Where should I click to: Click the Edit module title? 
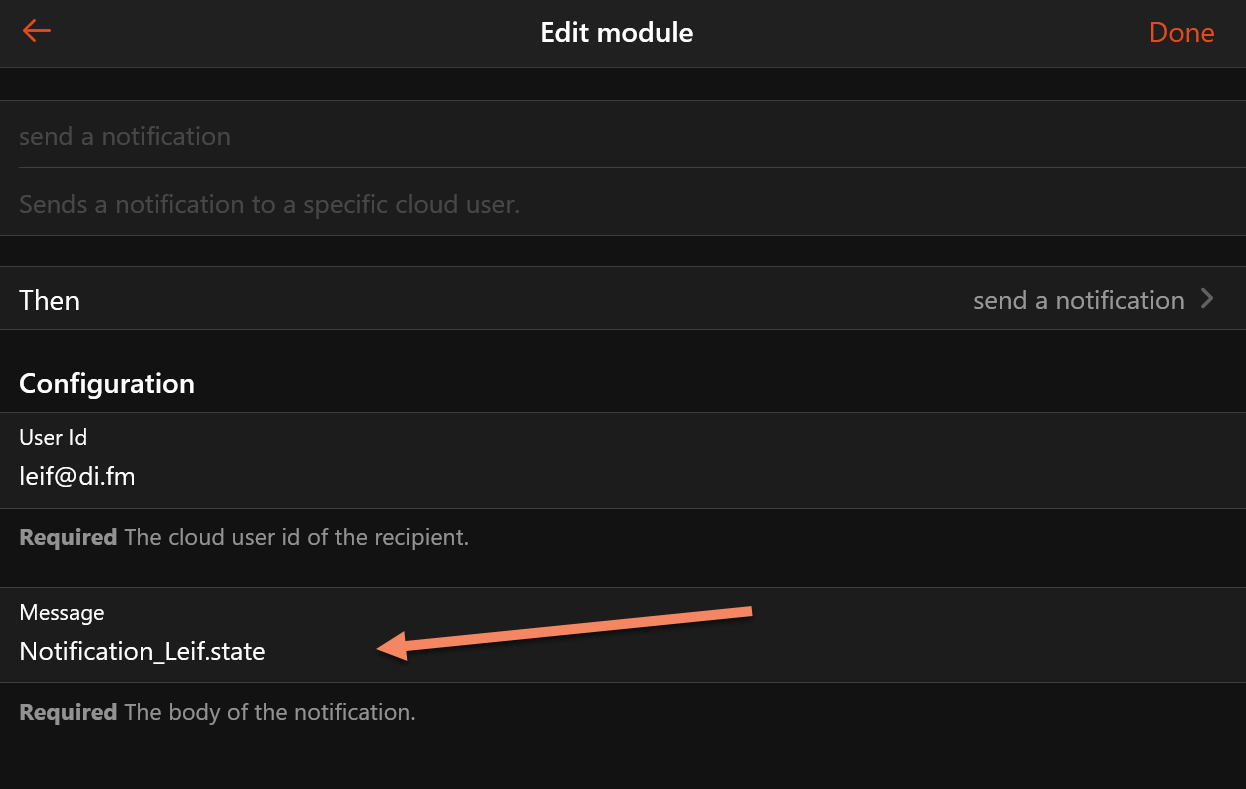click(x=616, y=32)
